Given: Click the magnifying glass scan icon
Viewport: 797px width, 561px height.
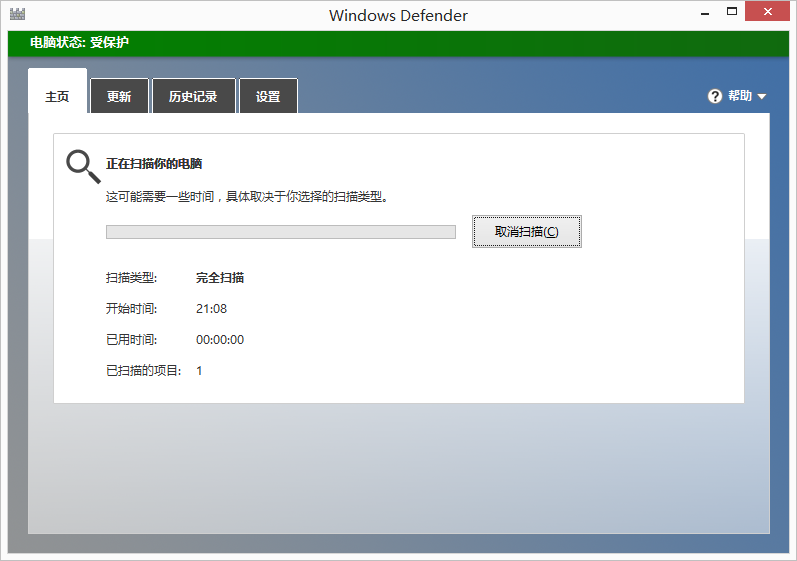Looking at the screenshot, I should pos(82,166).
